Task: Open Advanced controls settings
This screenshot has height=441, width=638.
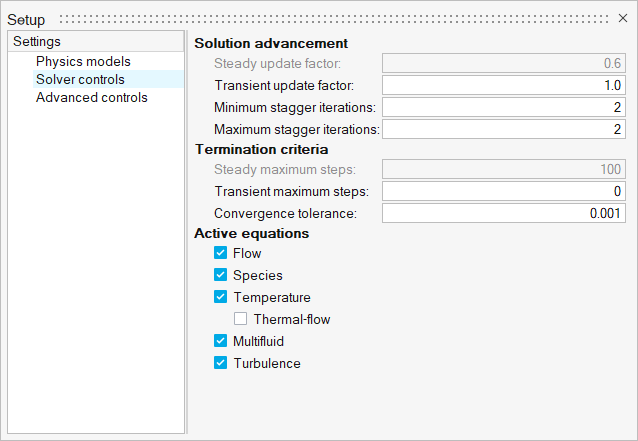Action: point(91,97)
